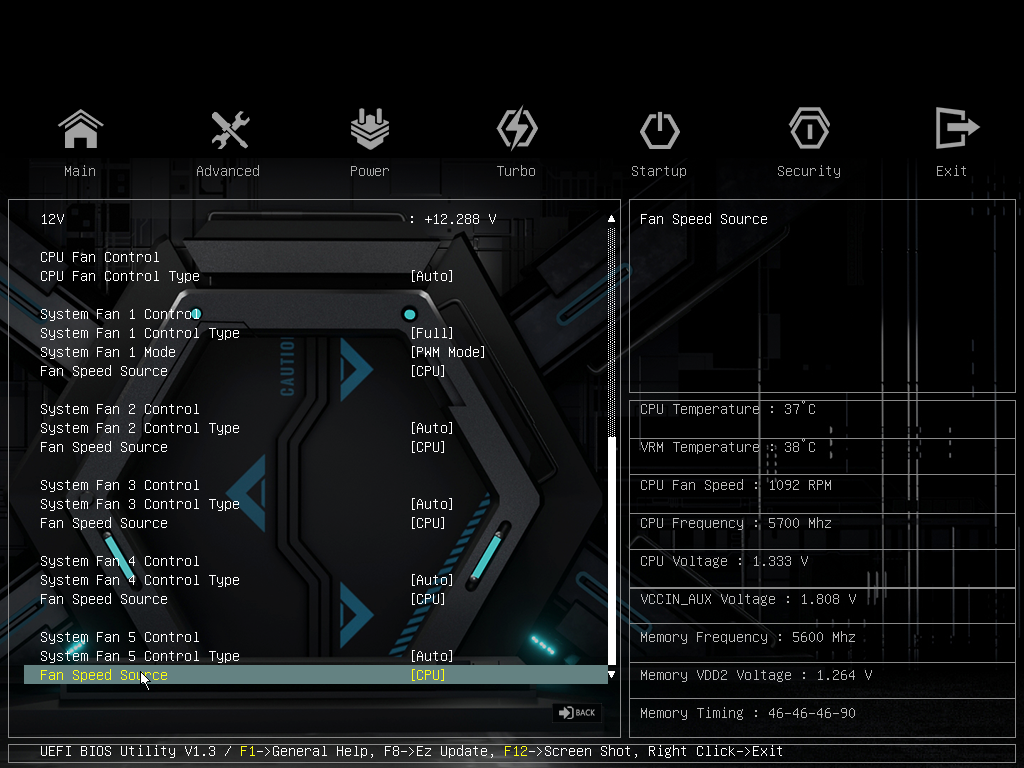Switch to the Main tab label
Screen dimensions: 1024x768
(80, 171)
